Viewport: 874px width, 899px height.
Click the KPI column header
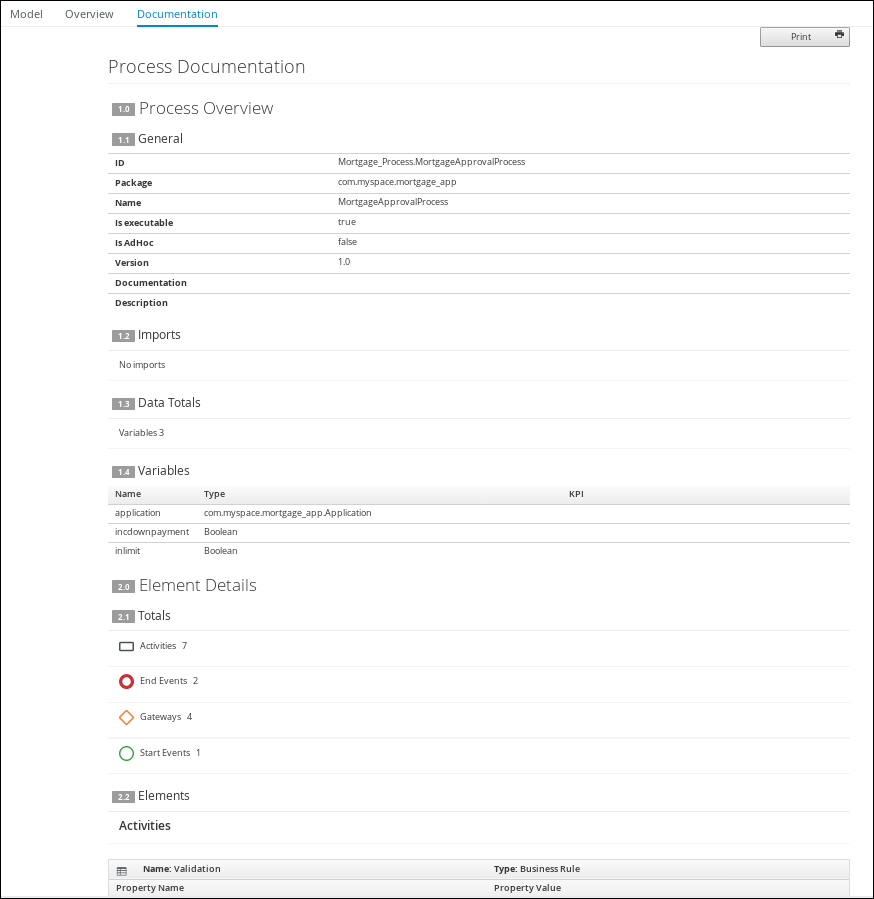(x=576, y=494)
